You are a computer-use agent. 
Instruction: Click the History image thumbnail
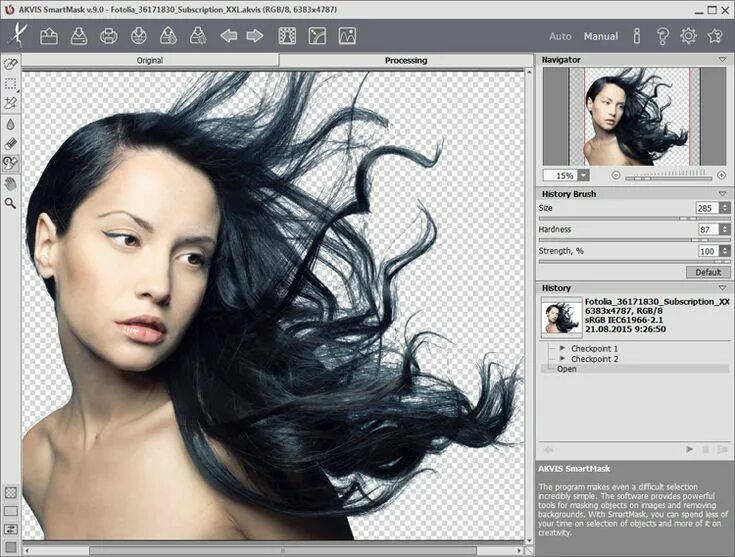pos(561,317)
